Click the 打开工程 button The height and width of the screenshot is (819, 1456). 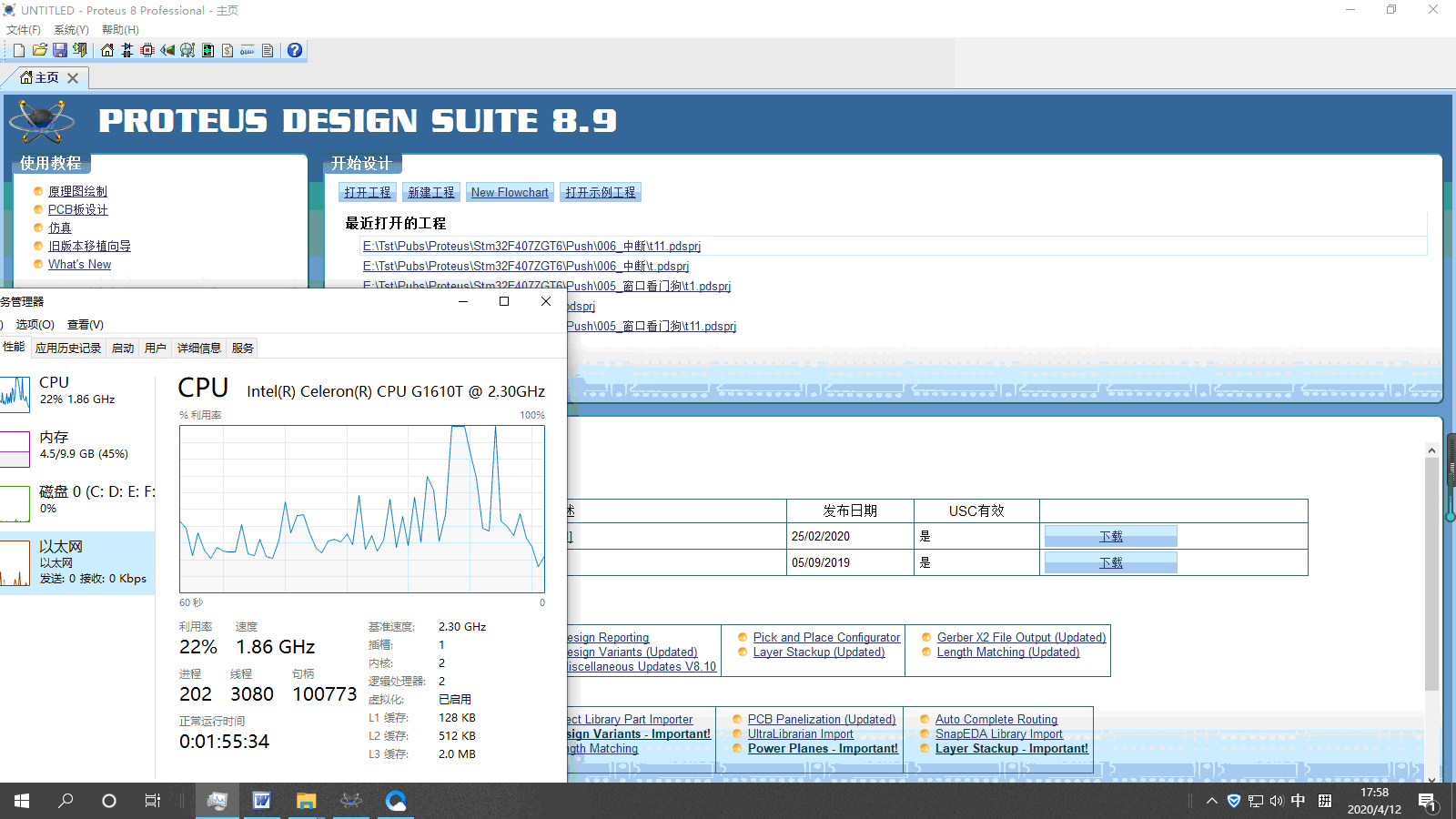tap(368, 192)
